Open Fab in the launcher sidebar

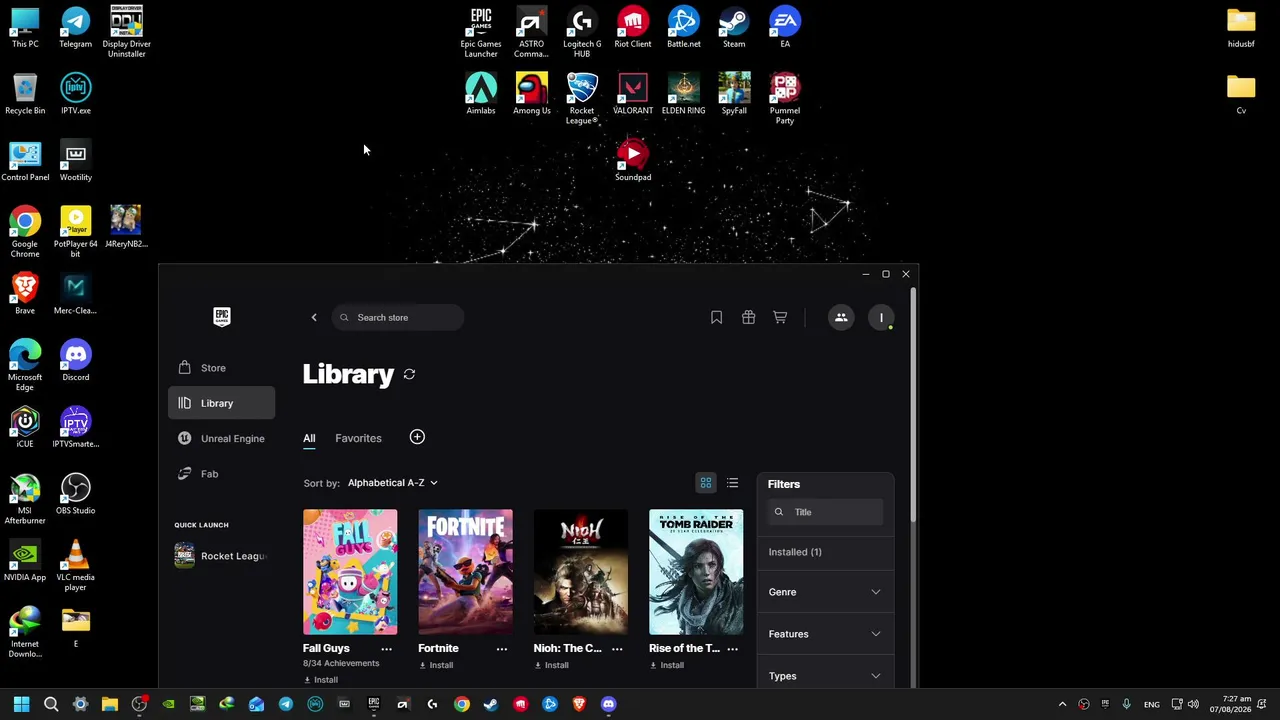[222, 474]
